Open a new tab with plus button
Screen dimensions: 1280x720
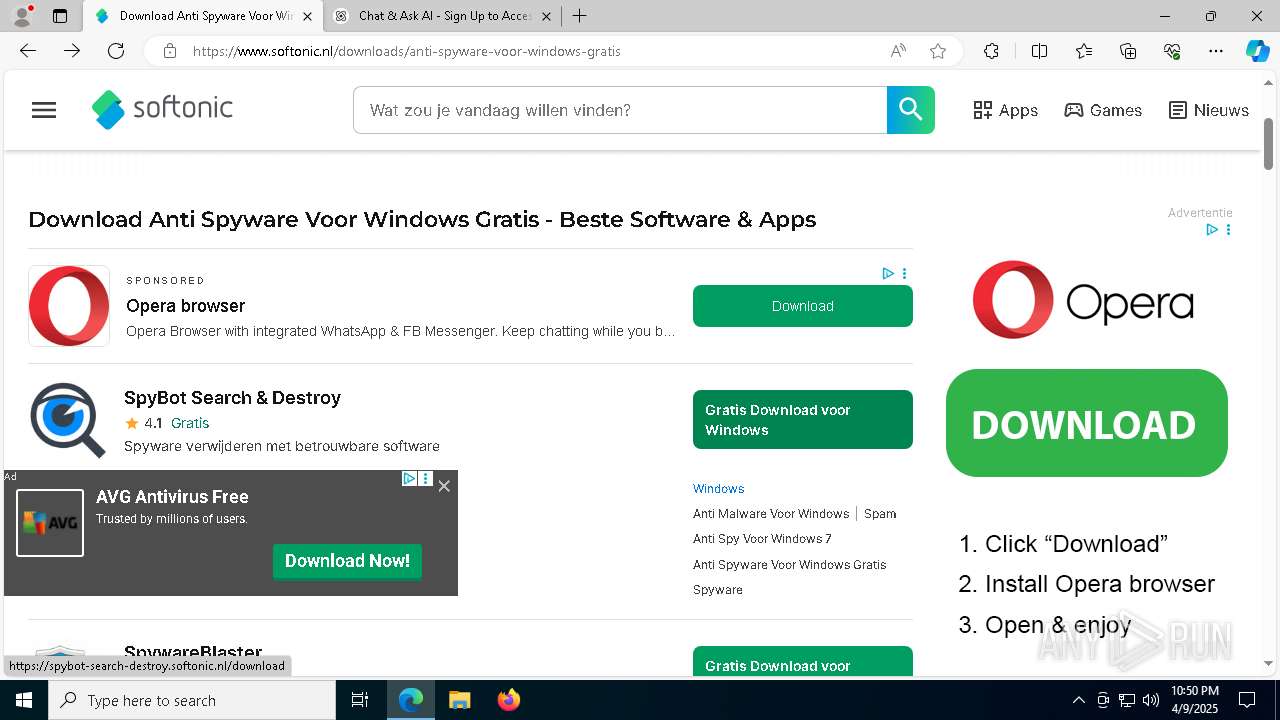[x=580, y=16]
